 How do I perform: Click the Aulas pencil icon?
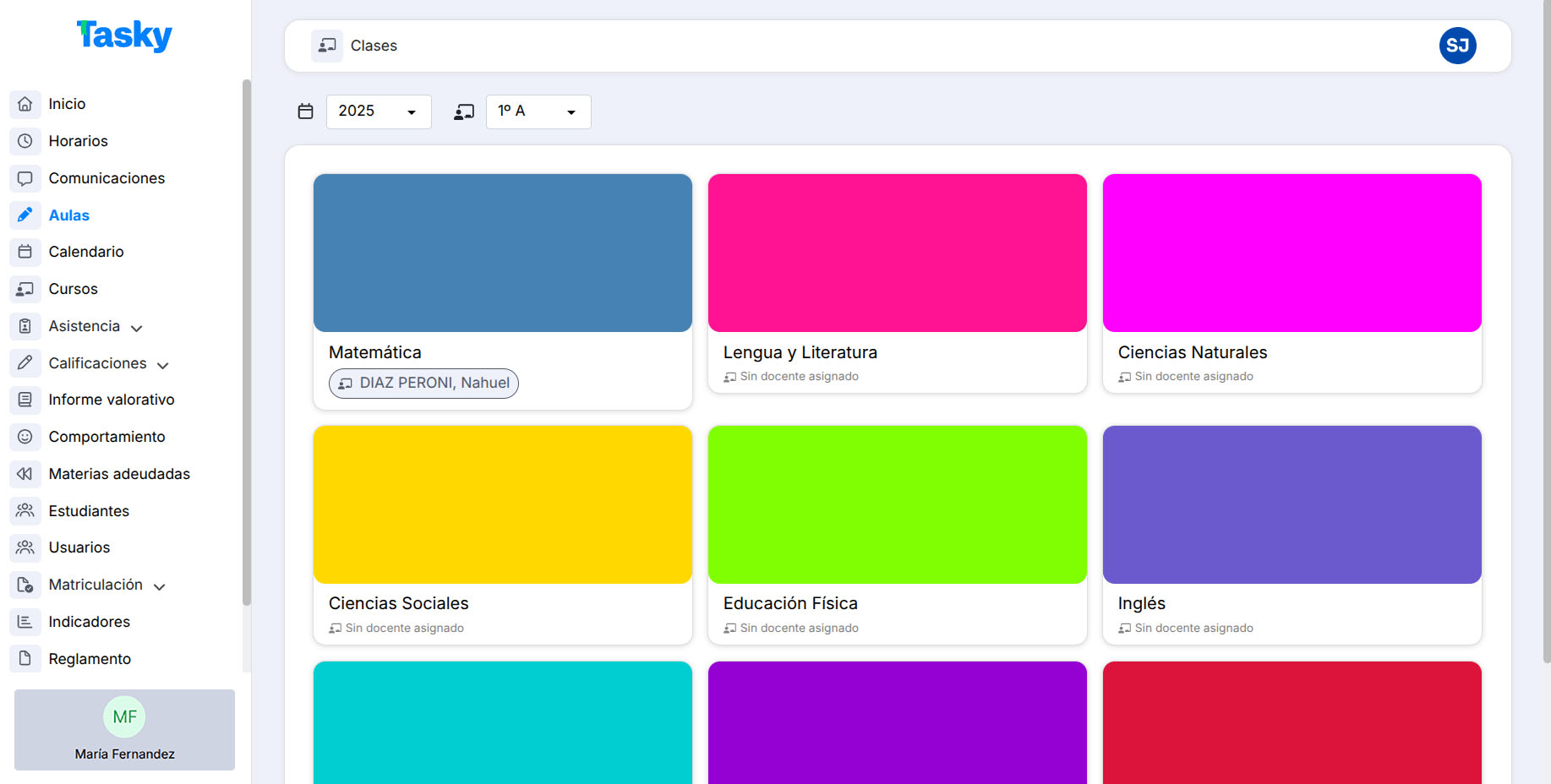pos(25,215)
